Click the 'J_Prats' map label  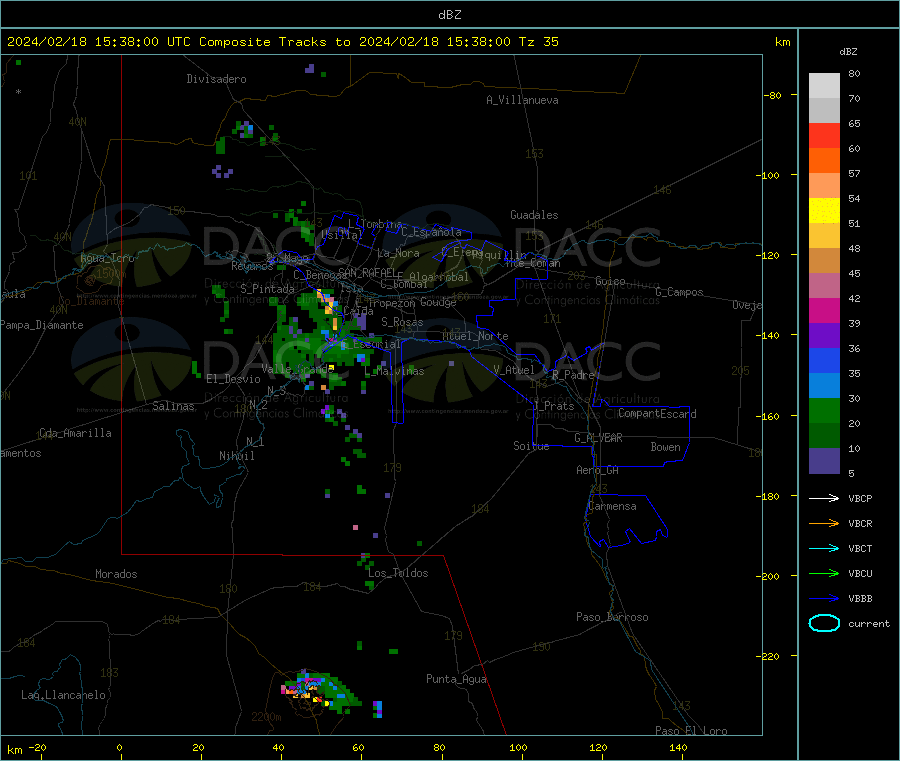pyautogui.click(x=554, y=405)
